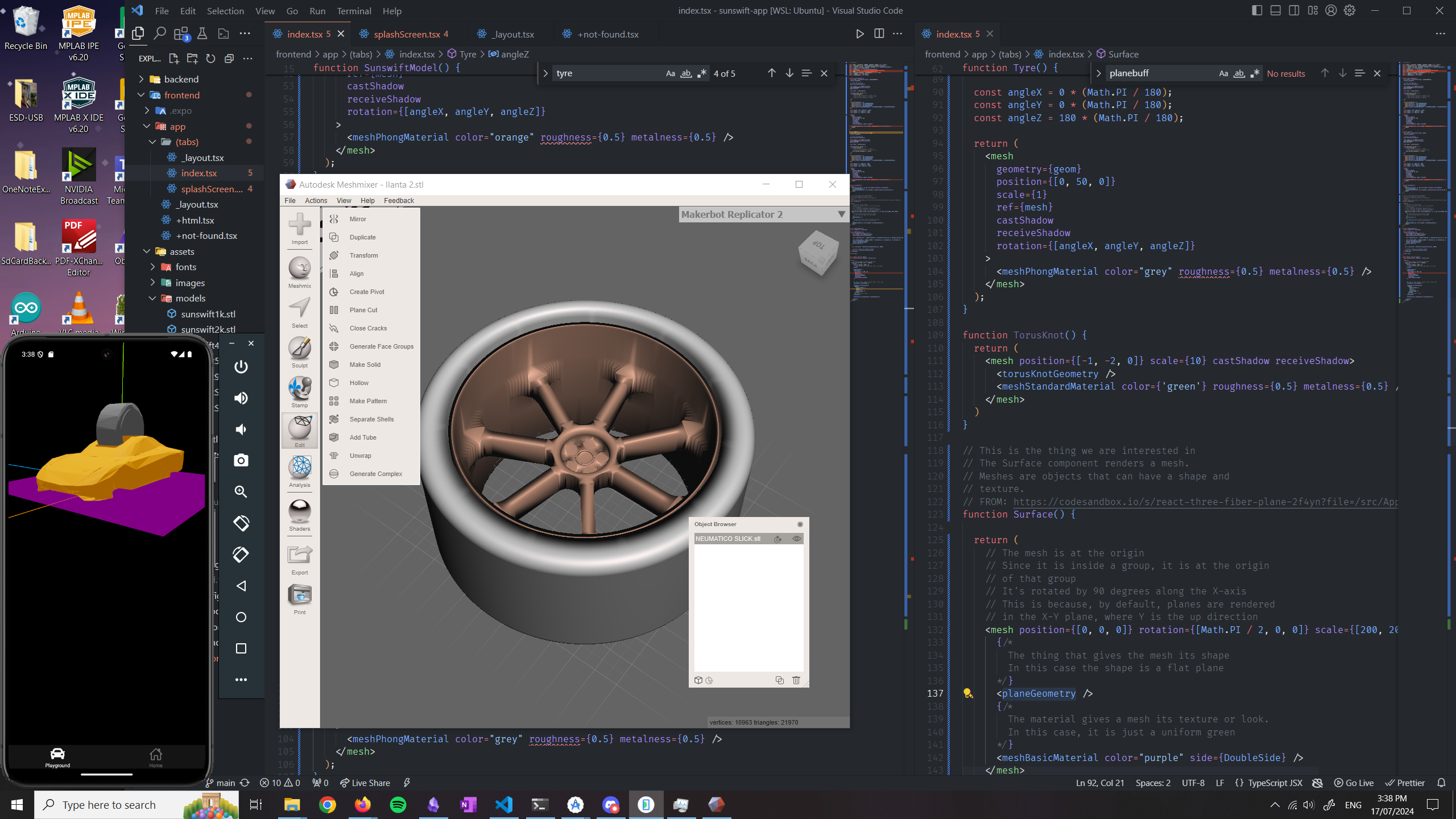Toggle Primary Side Bar layout icon
The width and height of the screenshot is (1456, 819).
[x=1257, y=10]
